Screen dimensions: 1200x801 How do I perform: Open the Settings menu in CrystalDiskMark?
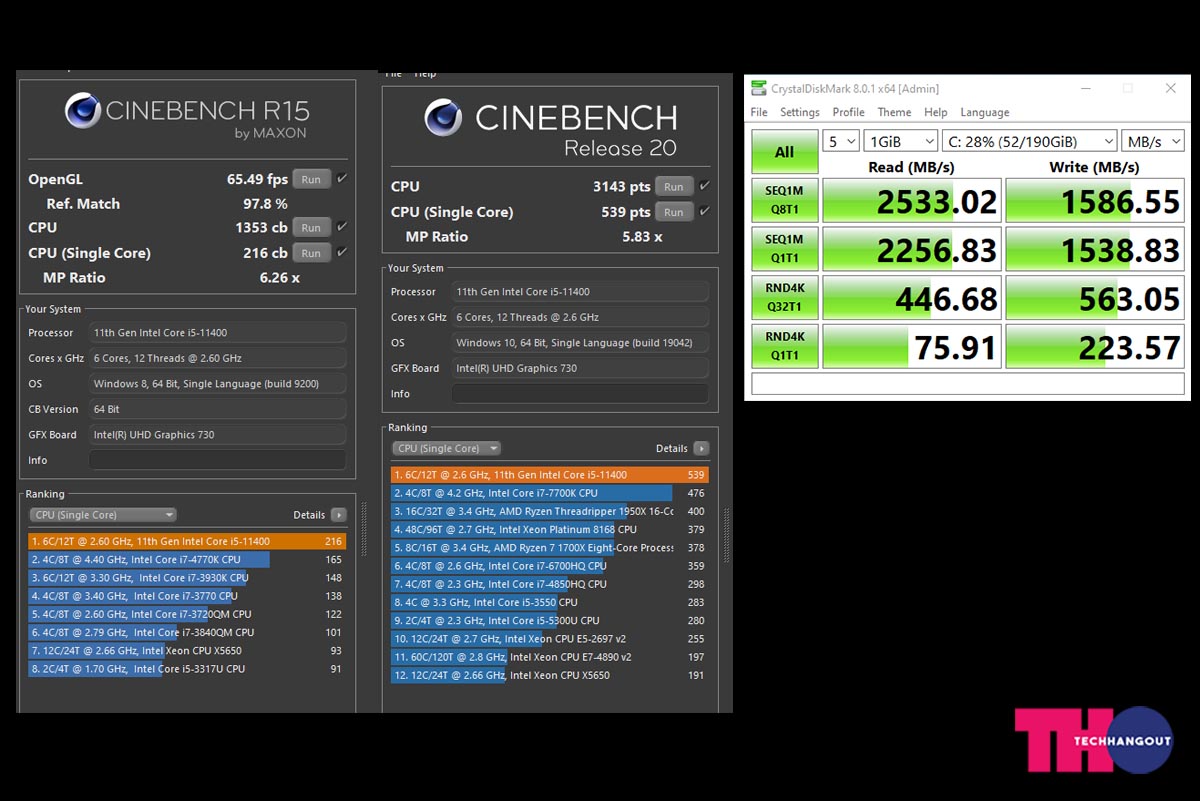pos(800,112)
